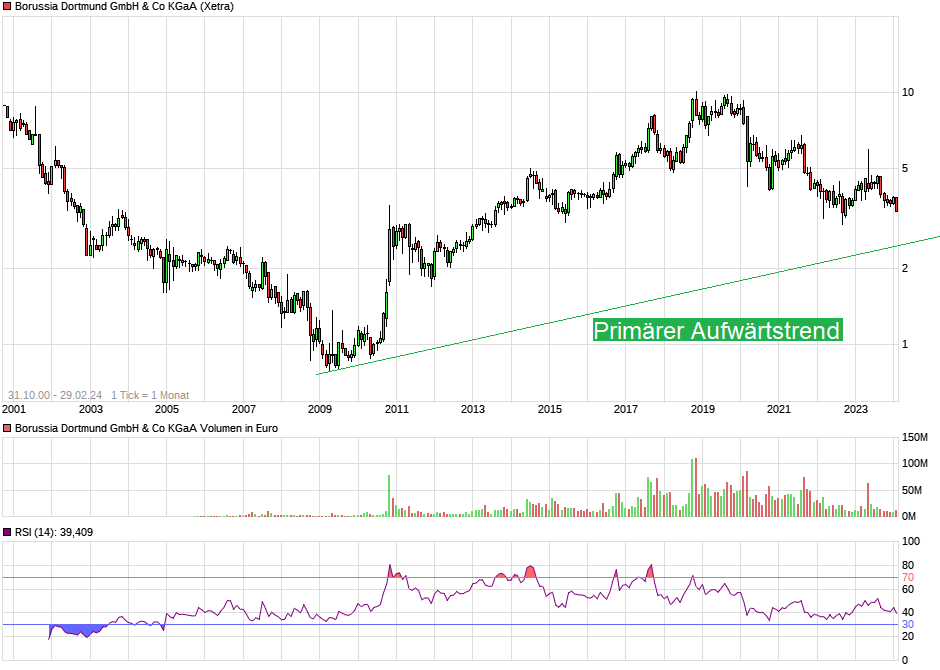This screenshot has height=670, width=940.
Task: Click the 2023 year label on time axis
Action: pos(855,409)
